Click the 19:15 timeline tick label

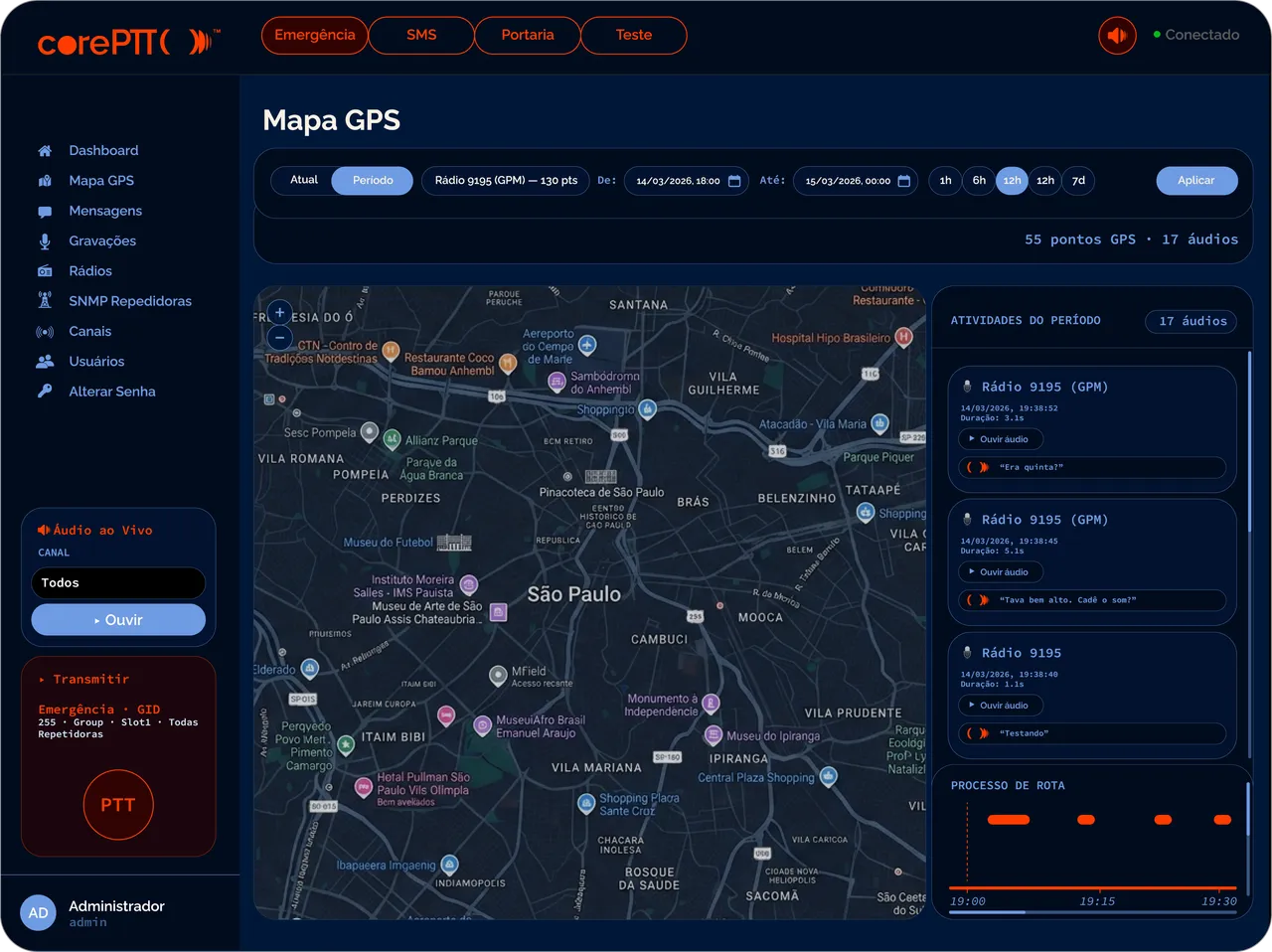pos(1097,901)
